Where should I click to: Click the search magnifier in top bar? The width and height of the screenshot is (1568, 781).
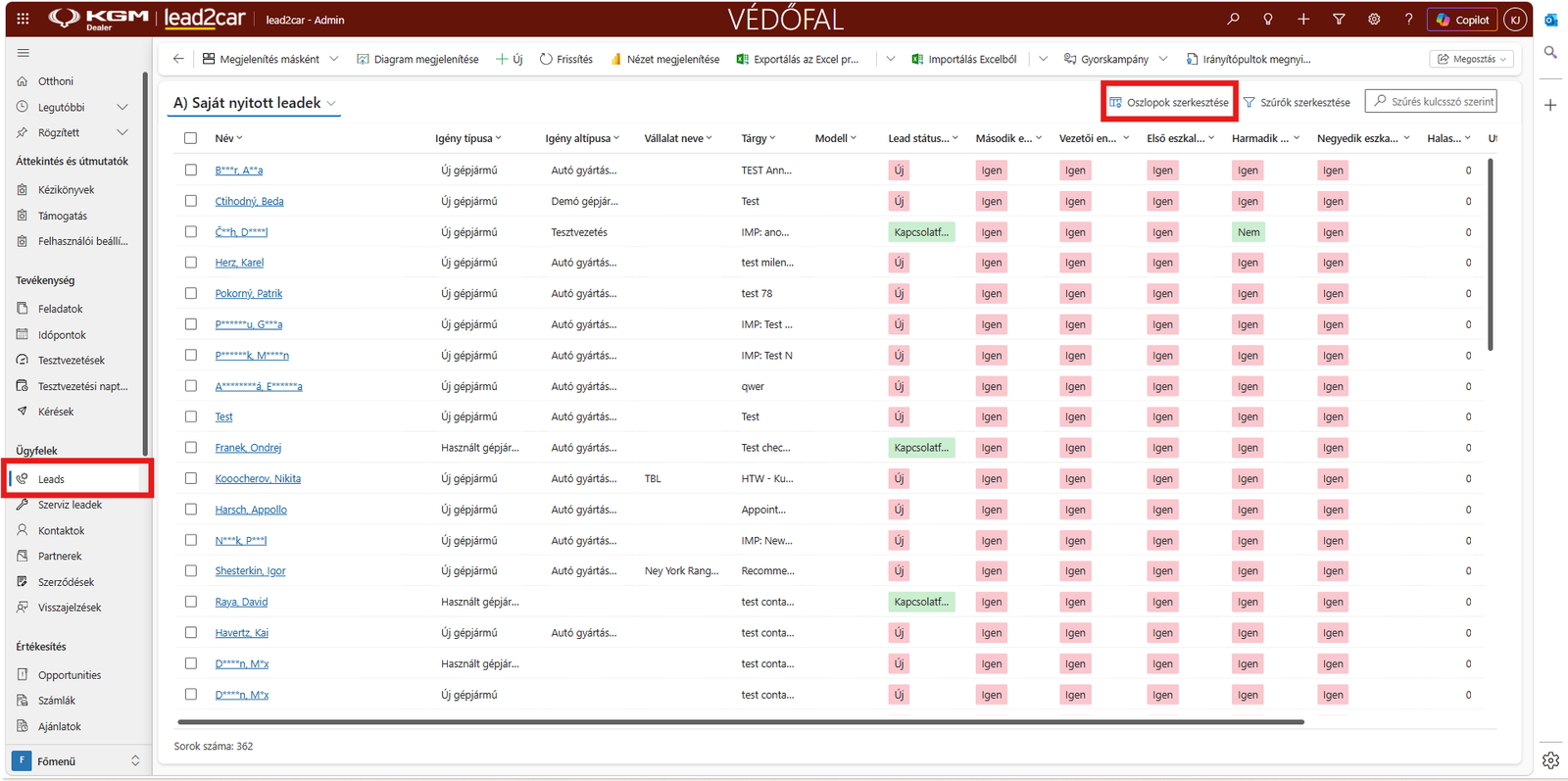tap(1233, 19)
